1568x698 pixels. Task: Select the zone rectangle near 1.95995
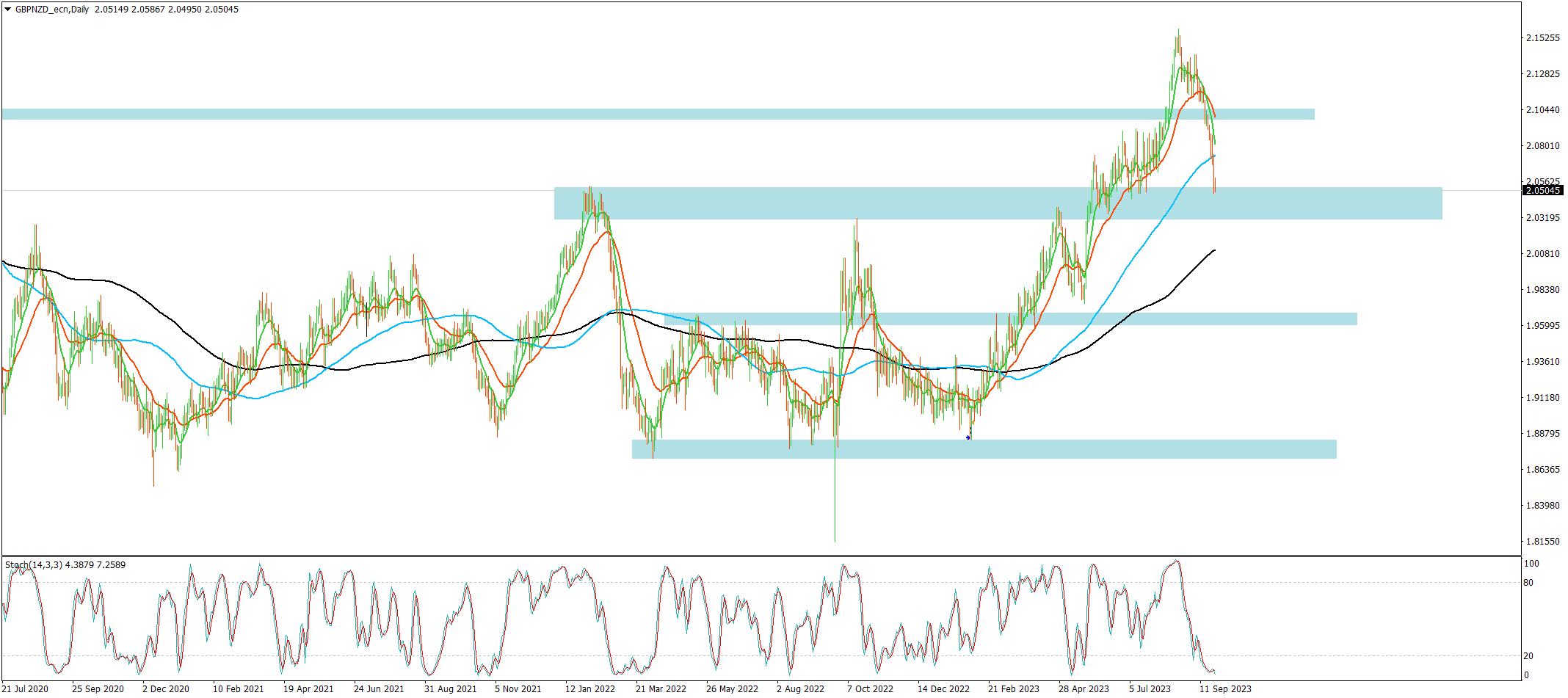tap(1009, 319)
